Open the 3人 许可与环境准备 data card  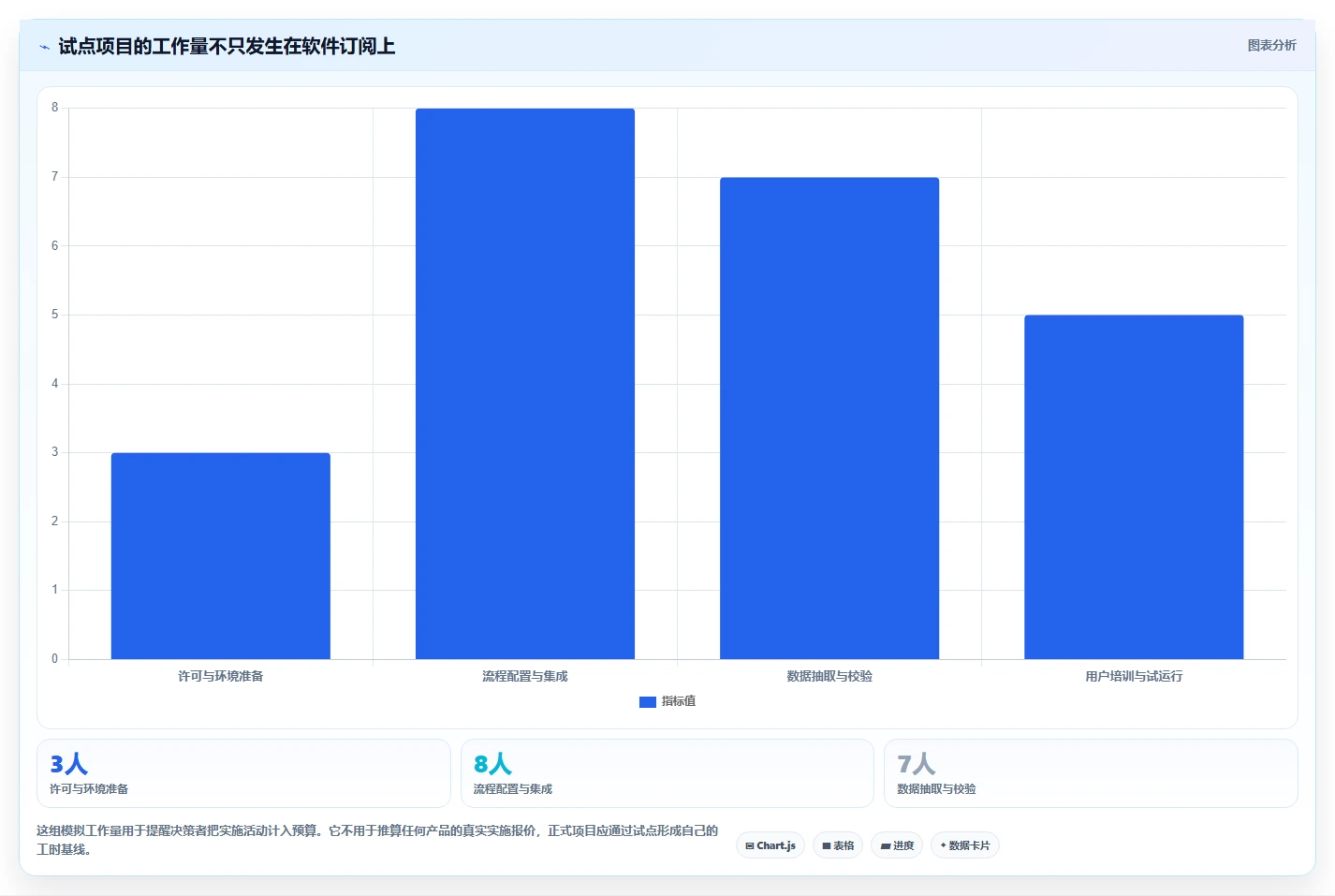243,773
